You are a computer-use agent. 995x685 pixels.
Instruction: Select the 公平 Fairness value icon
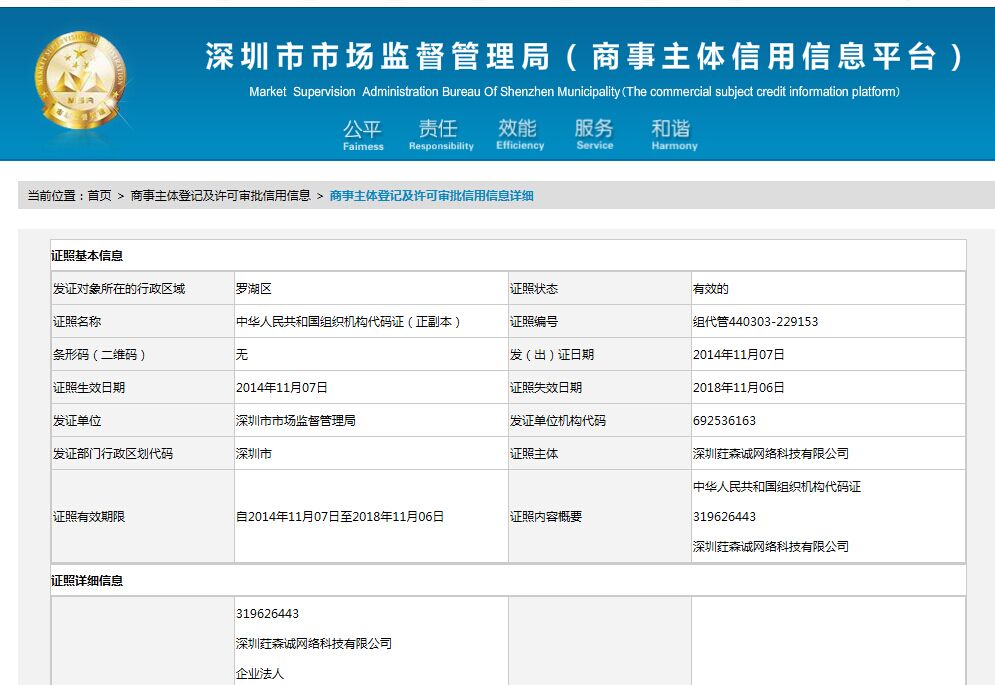363,133
